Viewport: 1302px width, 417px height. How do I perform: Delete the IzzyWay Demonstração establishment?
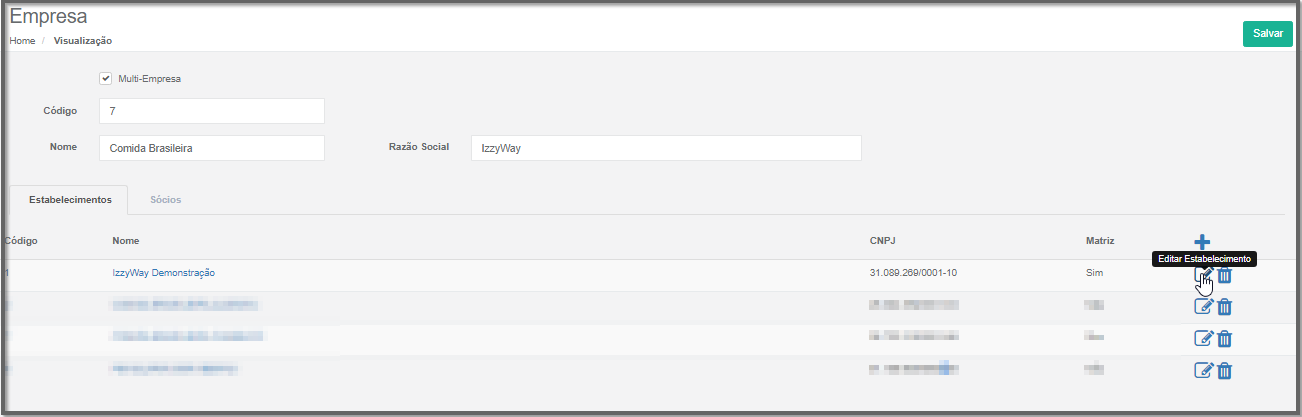click(x=1224, y=275)
